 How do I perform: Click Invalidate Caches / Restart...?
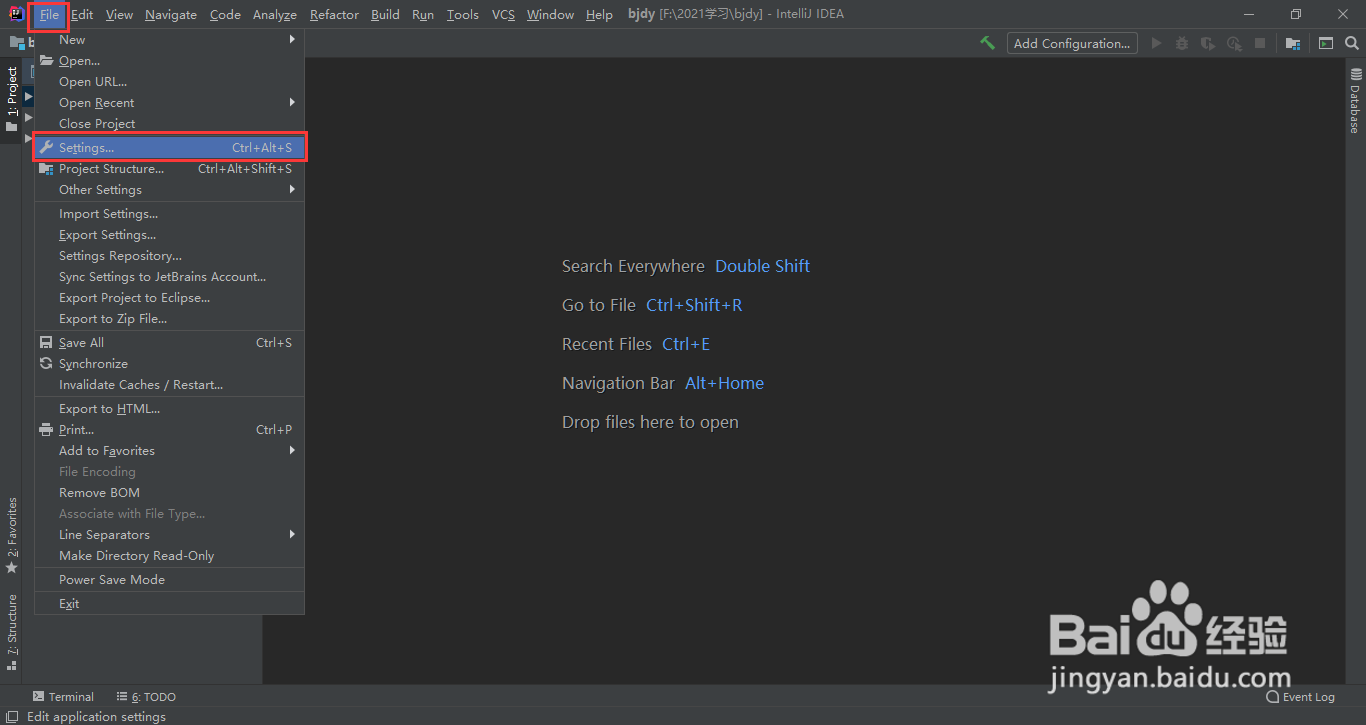169,385
